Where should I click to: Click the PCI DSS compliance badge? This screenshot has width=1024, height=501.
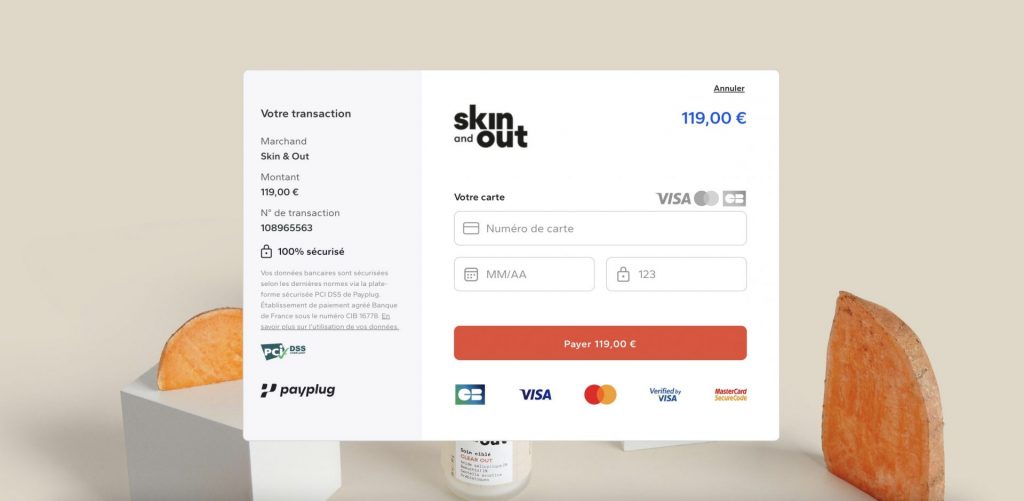(283, 351)
